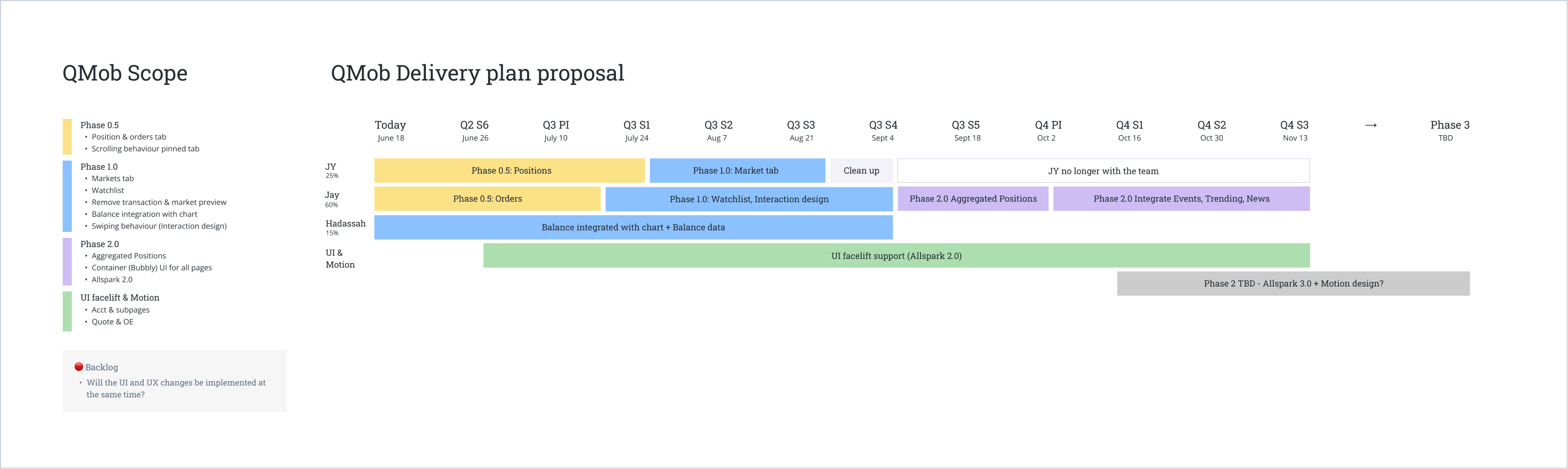Click the Today June 18 timeline marker

tap(390, 130)
